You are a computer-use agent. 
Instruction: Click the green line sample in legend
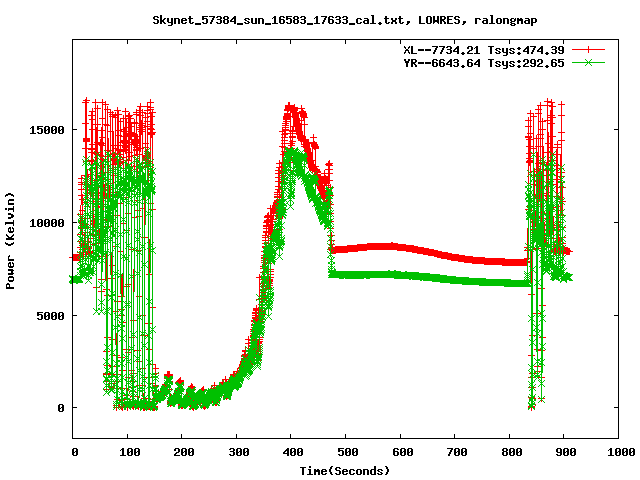tap(588, 62)
